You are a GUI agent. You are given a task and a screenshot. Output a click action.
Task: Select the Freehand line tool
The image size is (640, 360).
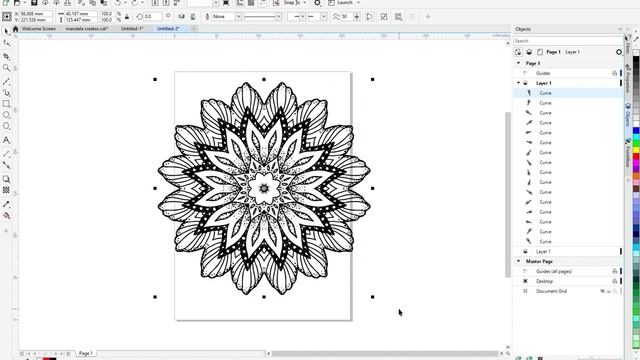pyautogui.click(x=6, y=82)
